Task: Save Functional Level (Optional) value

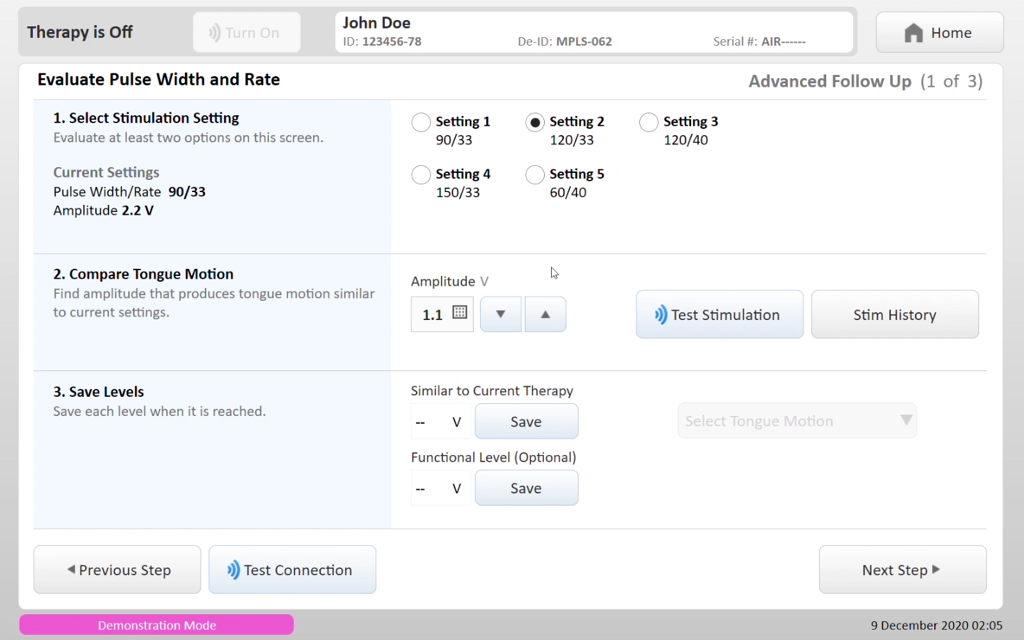Action: [526, 488]
